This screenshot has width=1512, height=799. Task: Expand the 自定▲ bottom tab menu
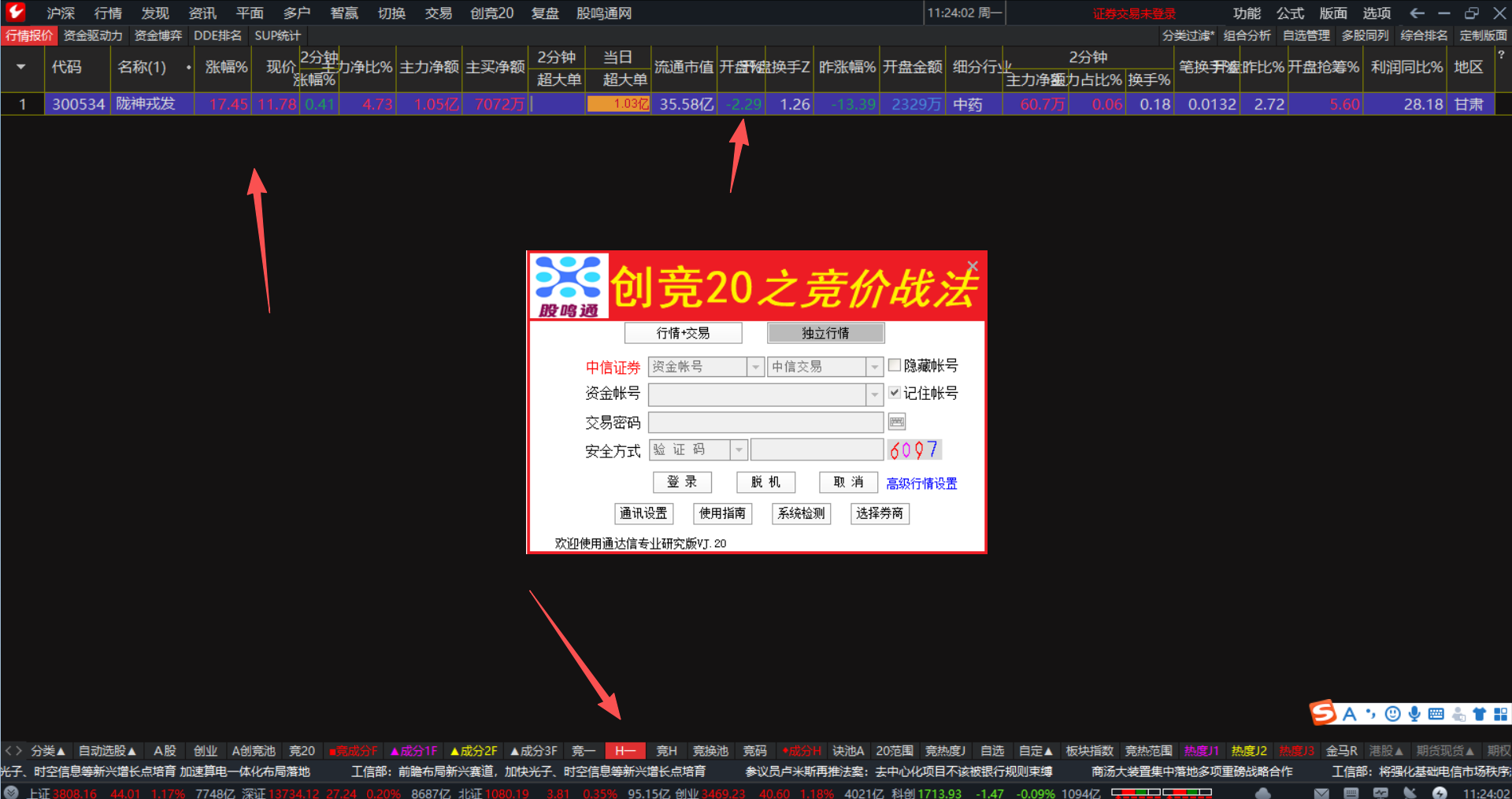coord(1036,751)
